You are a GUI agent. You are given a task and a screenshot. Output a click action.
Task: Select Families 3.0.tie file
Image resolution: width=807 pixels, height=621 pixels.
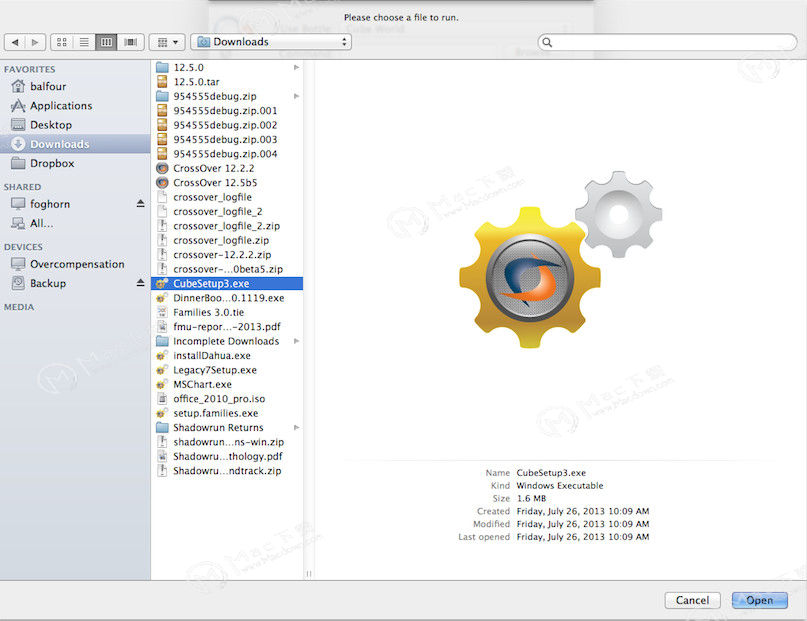(227, 312)
